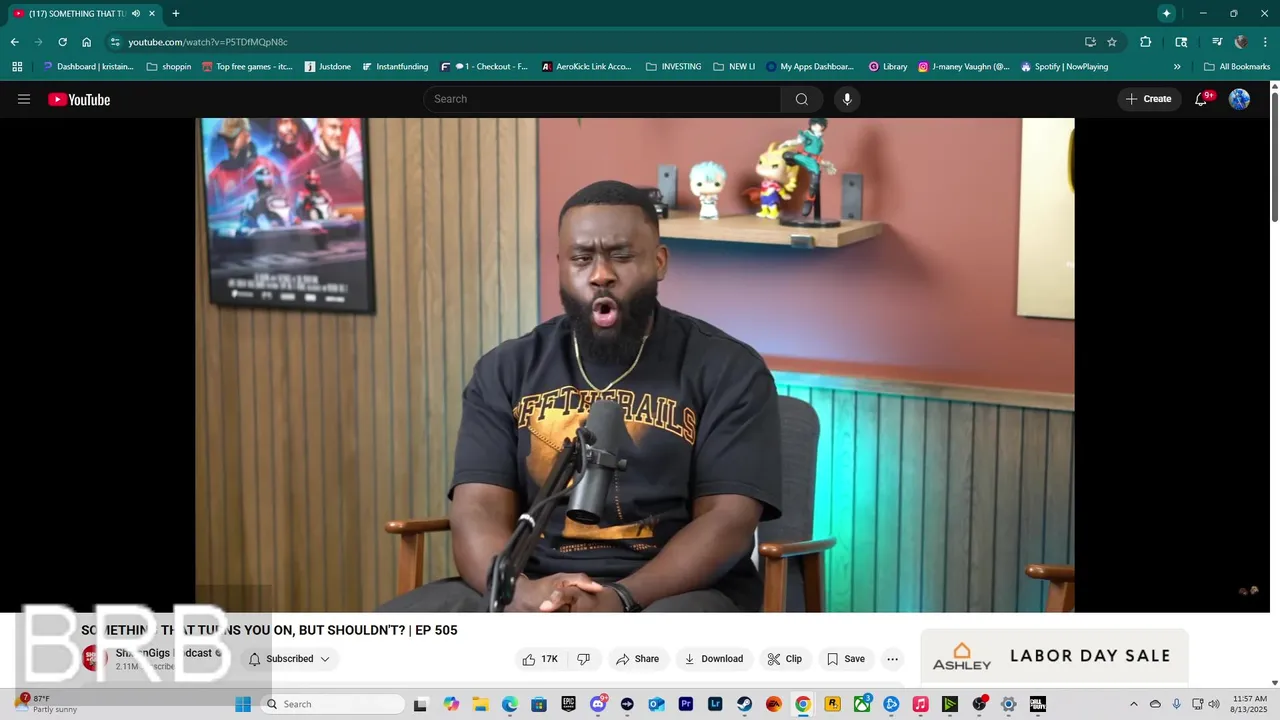
Task: Go to the YouTube home logo
Action: point(79,99)
